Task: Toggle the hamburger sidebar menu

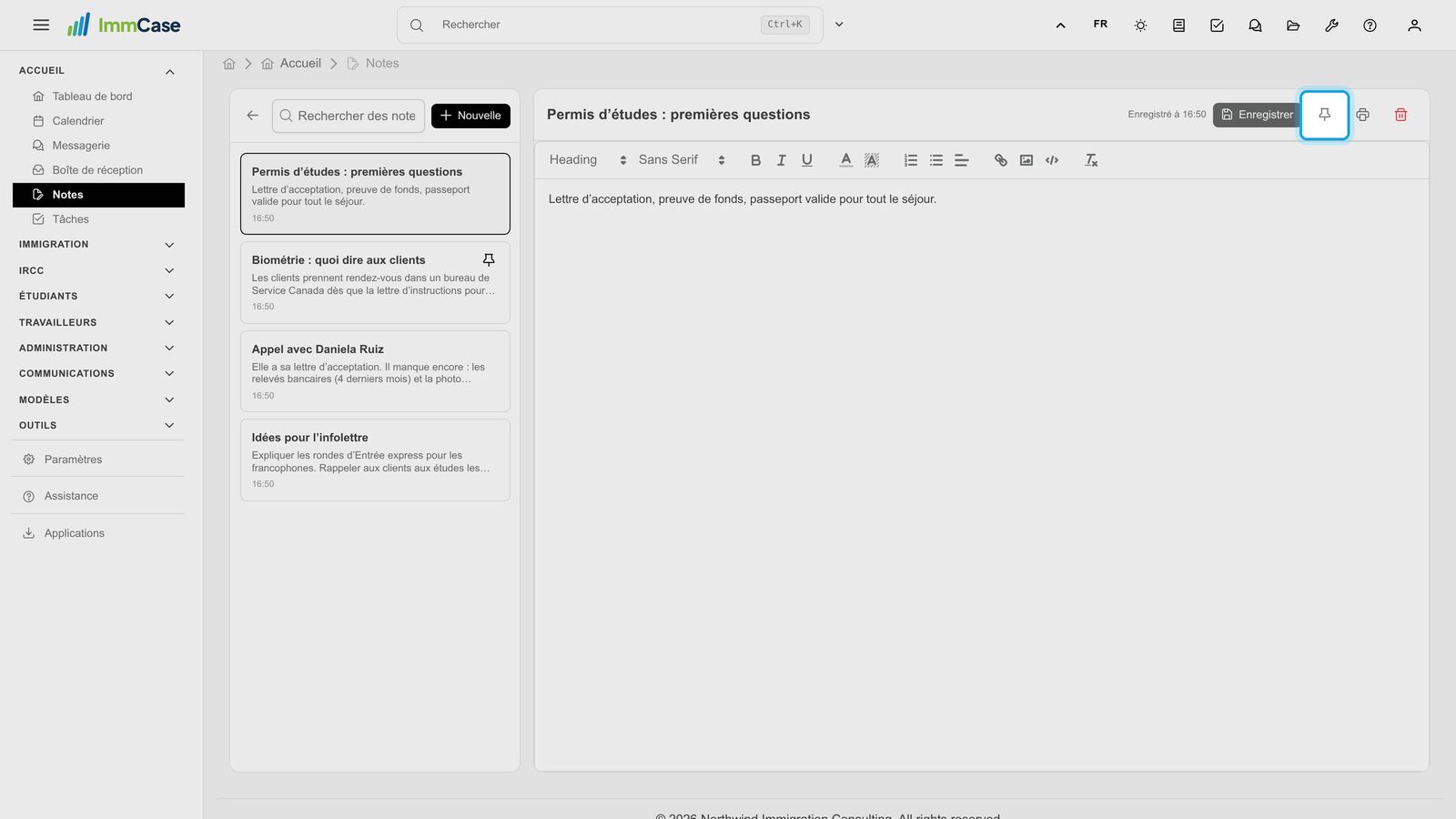Action: 41,25
